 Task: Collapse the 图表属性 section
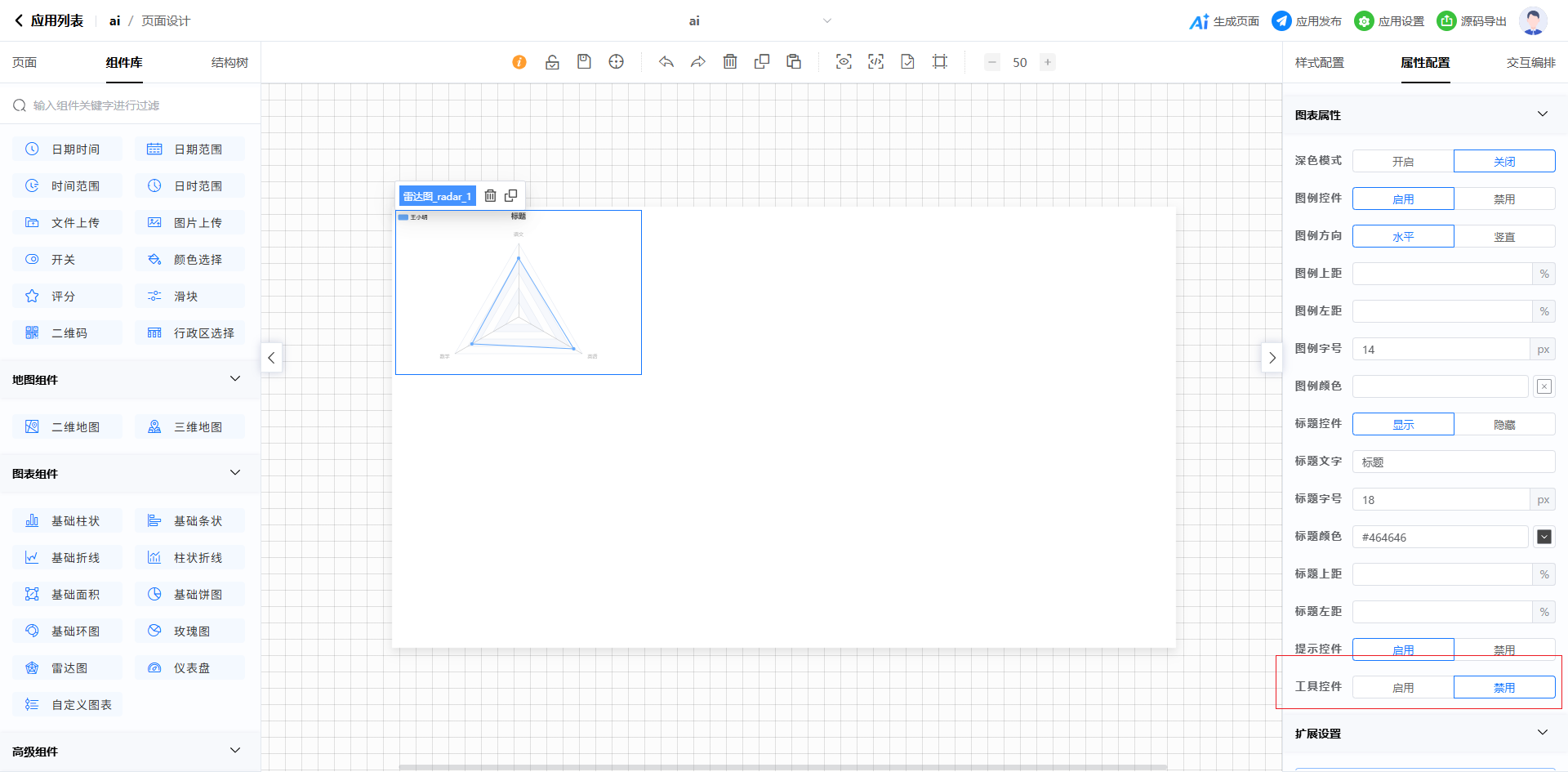pyautogui.click(x=1542, y=114)
